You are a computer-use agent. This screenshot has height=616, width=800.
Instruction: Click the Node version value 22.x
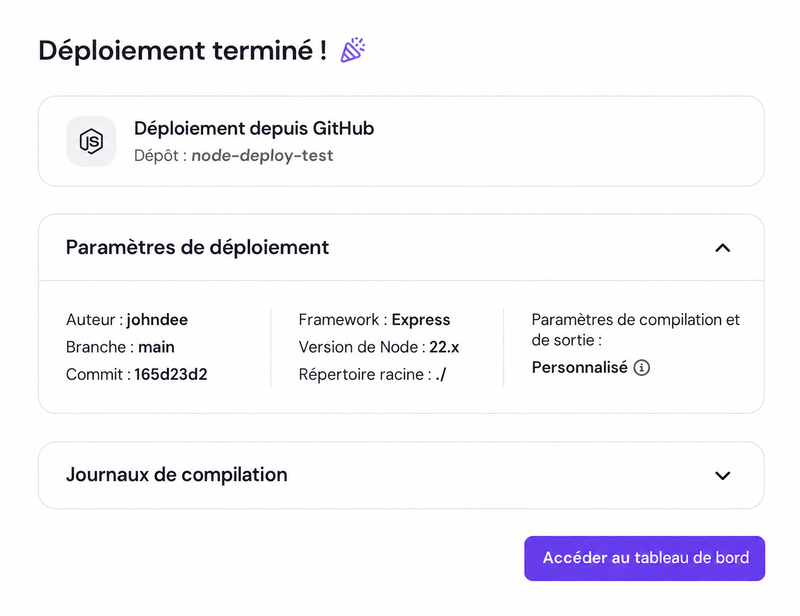point(444,347)
